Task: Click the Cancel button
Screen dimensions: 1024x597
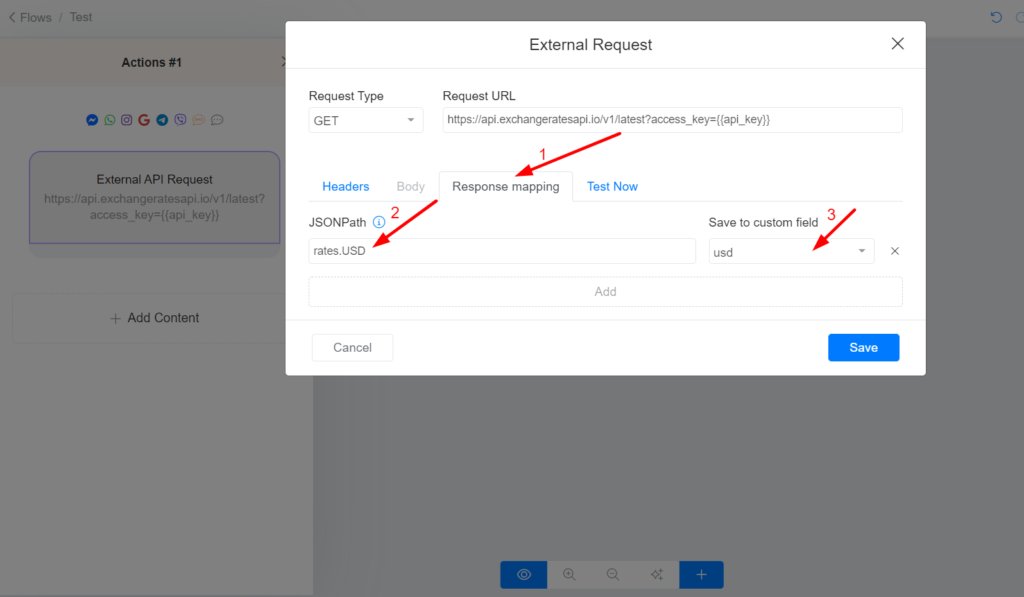Action: click(353, 347)
